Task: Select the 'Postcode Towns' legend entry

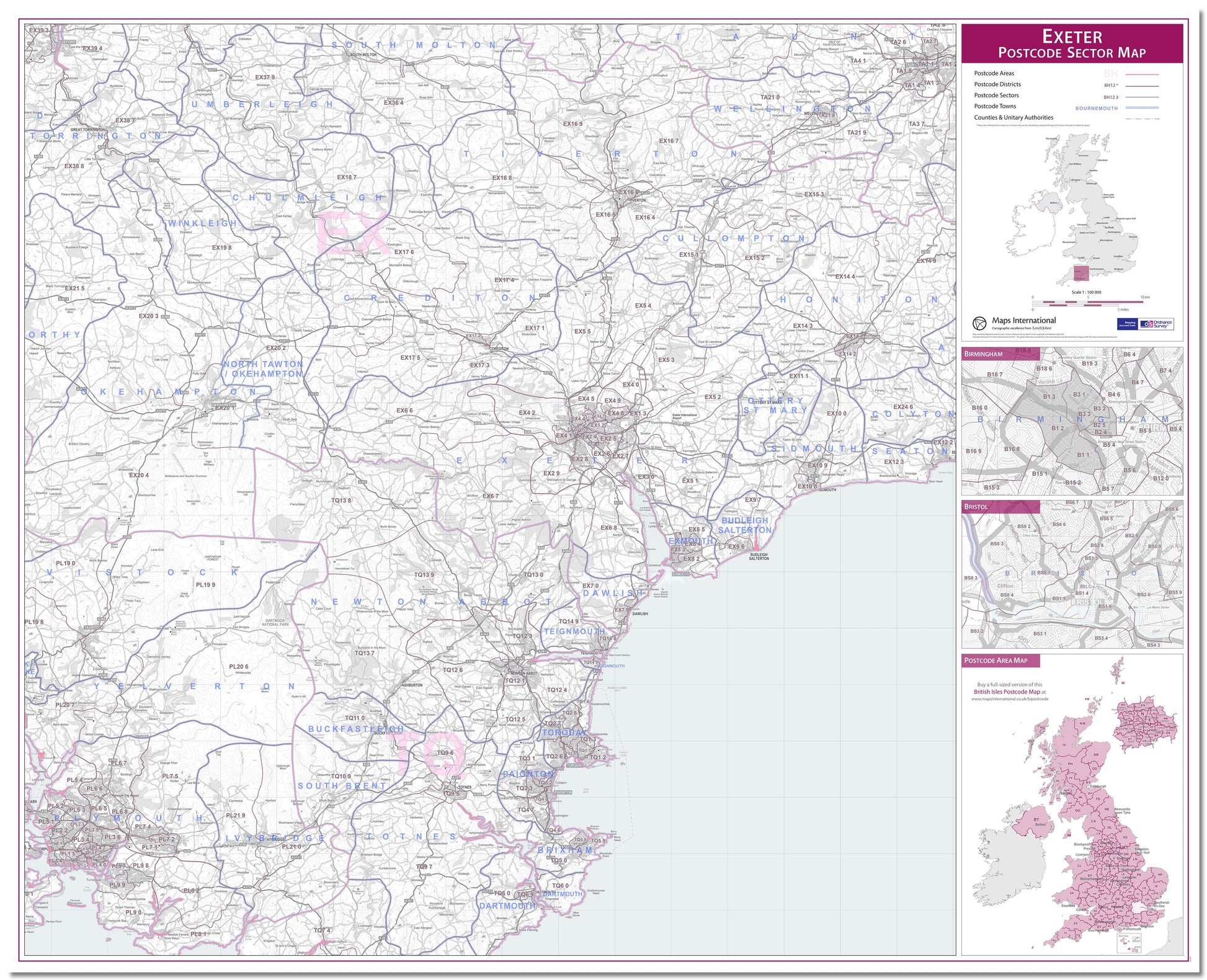Action: click(995, 106)
